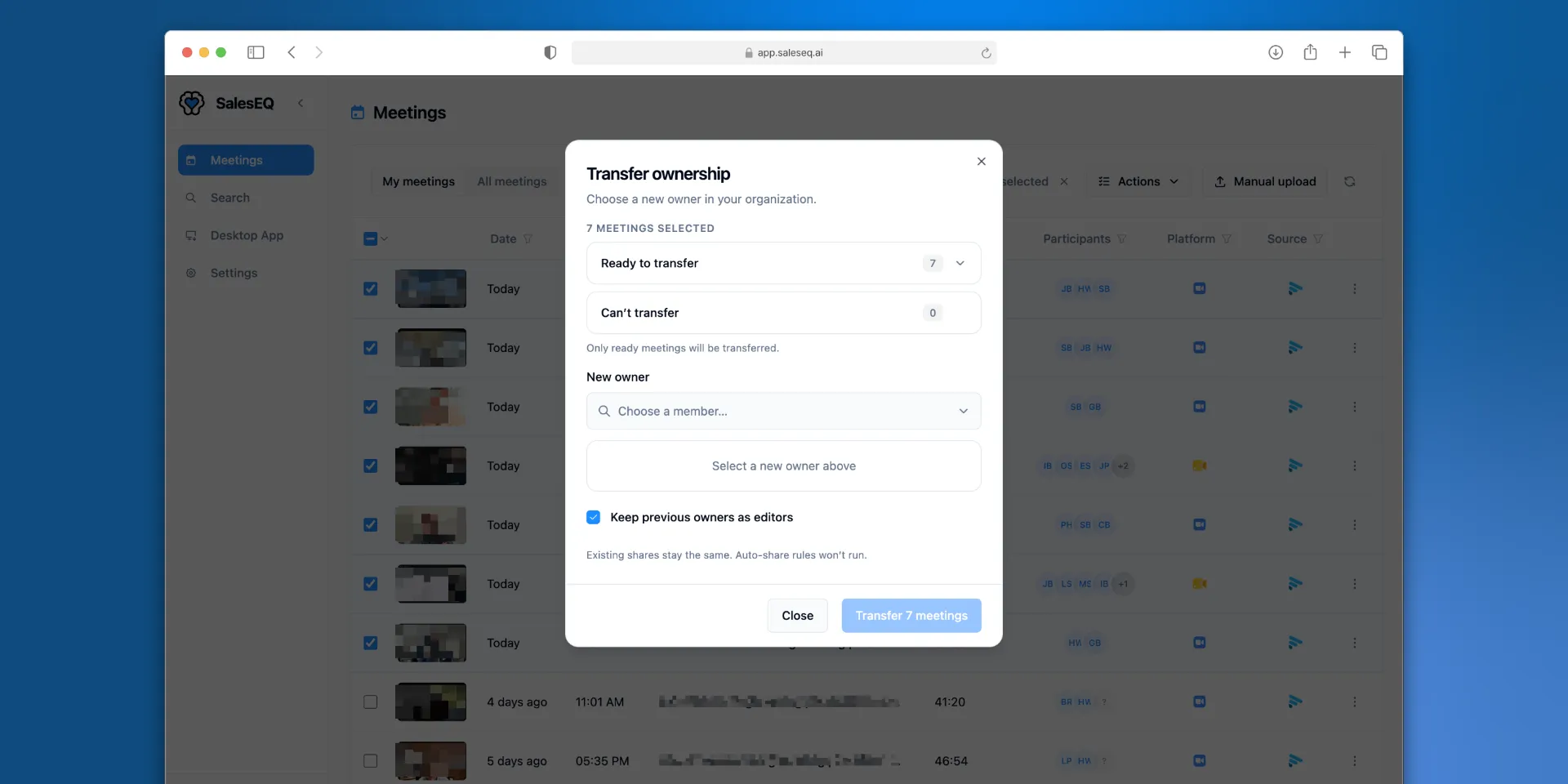Click the Participants column filter icon
This screenshot has width=1568, height=784.
coord(1121,238)
